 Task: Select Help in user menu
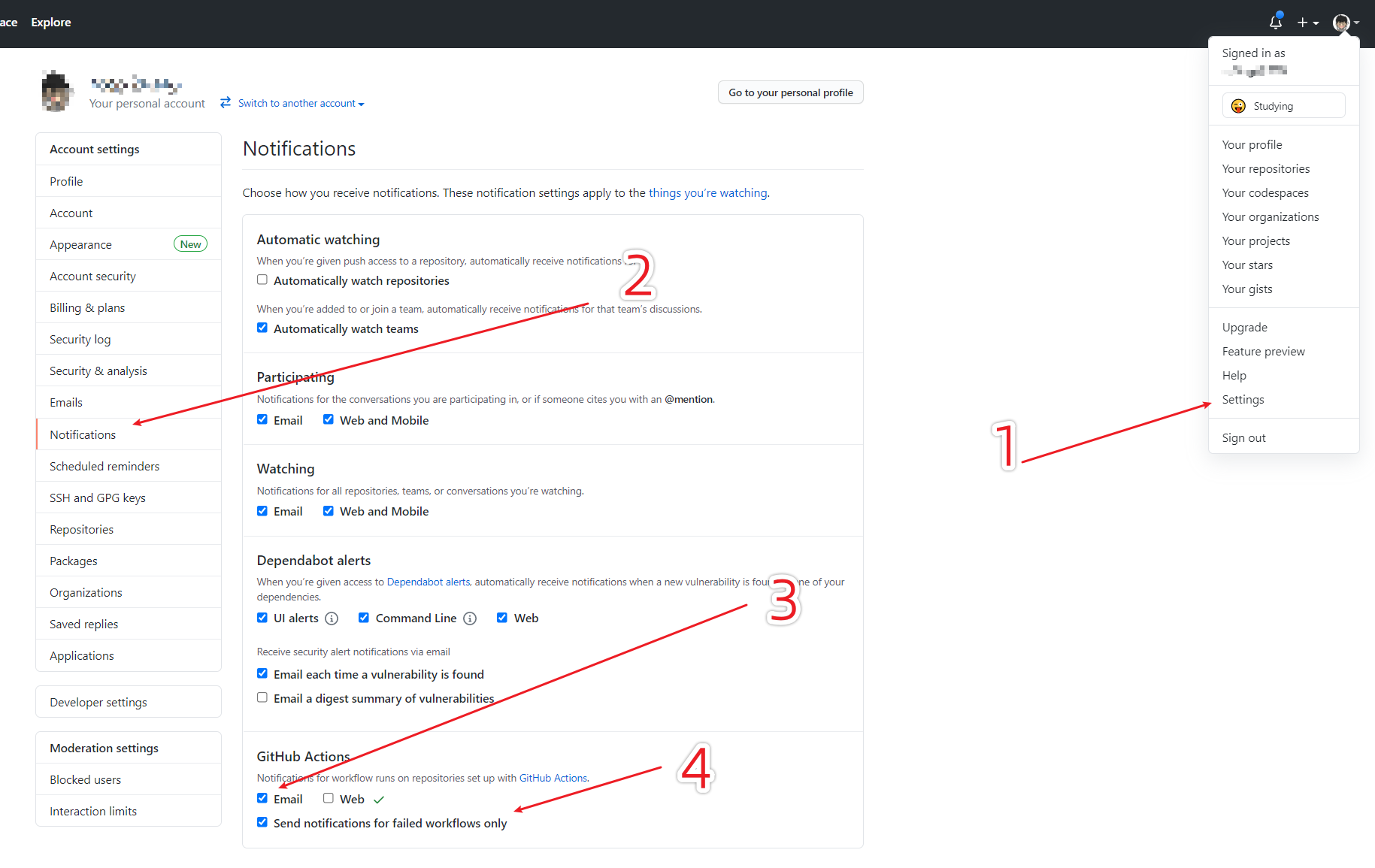click(x=1284, y=375)
